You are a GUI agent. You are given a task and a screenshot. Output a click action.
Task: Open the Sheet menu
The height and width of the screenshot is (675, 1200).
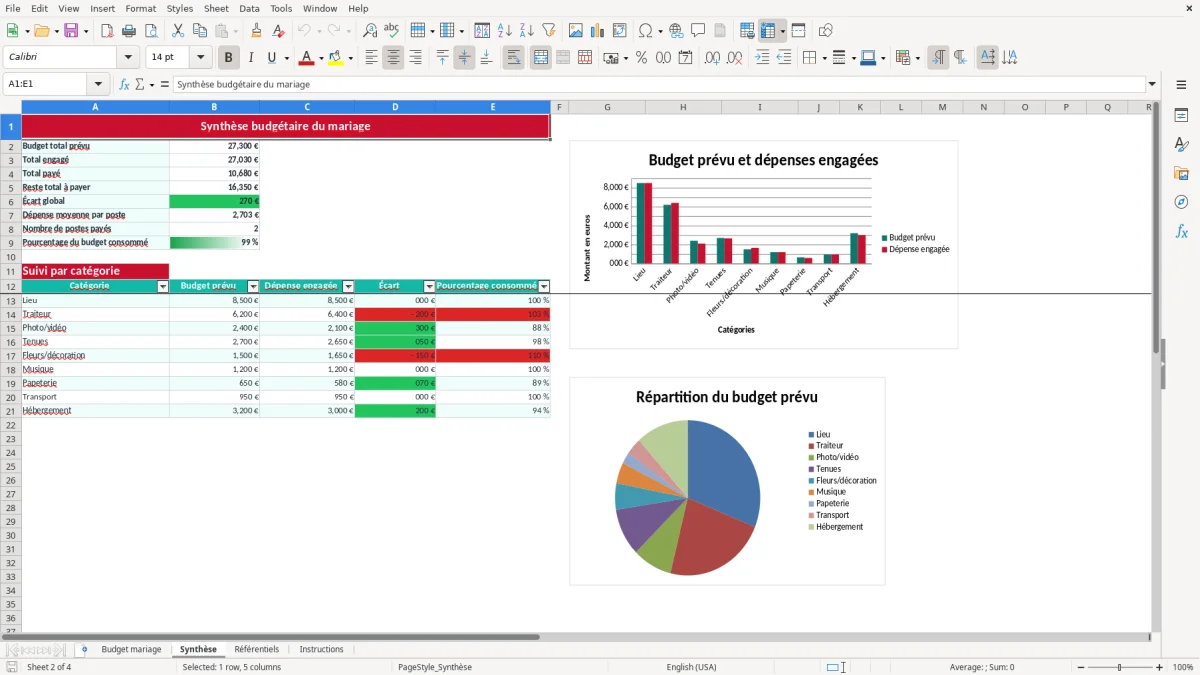tap(216, 8)
